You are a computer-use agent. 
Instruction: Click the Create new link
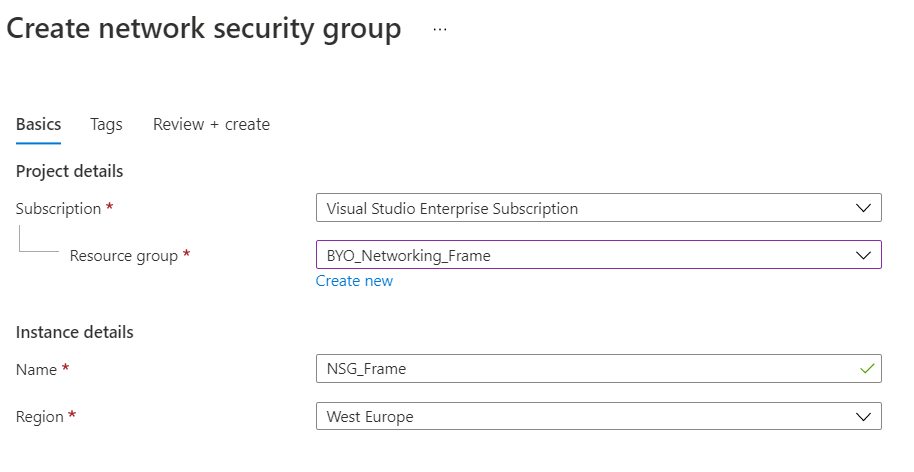tap(354, 281)
